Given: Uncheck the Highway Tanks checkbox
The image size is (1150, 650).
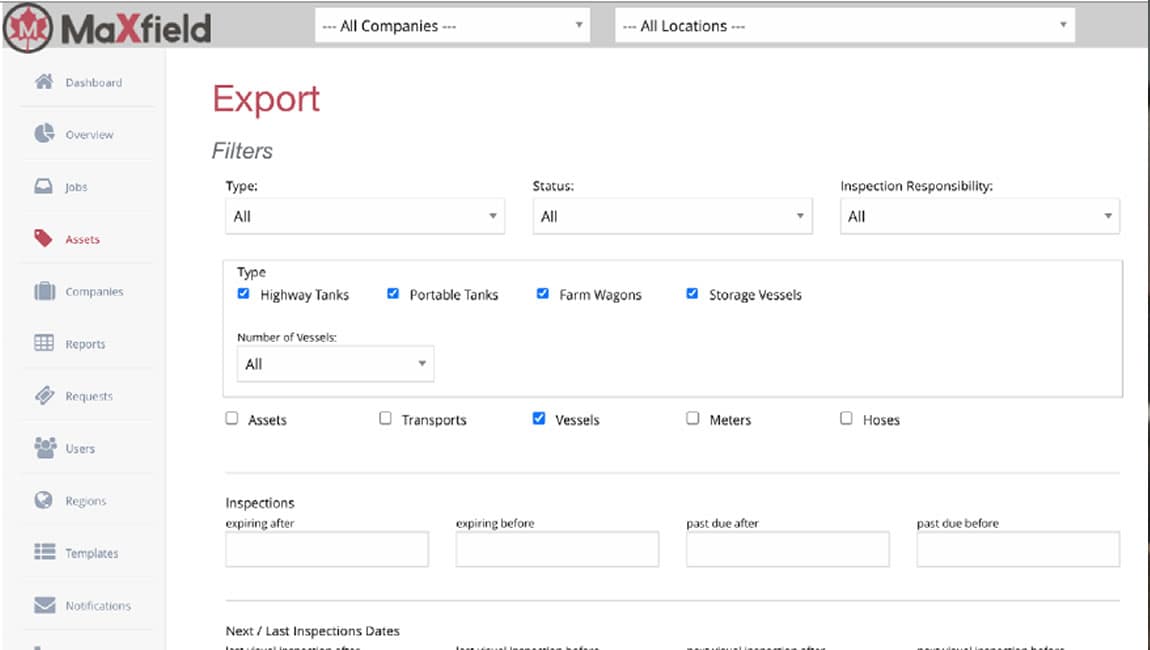Looking at the screenshot, I should pyautogui.click(x=243, y=294).
